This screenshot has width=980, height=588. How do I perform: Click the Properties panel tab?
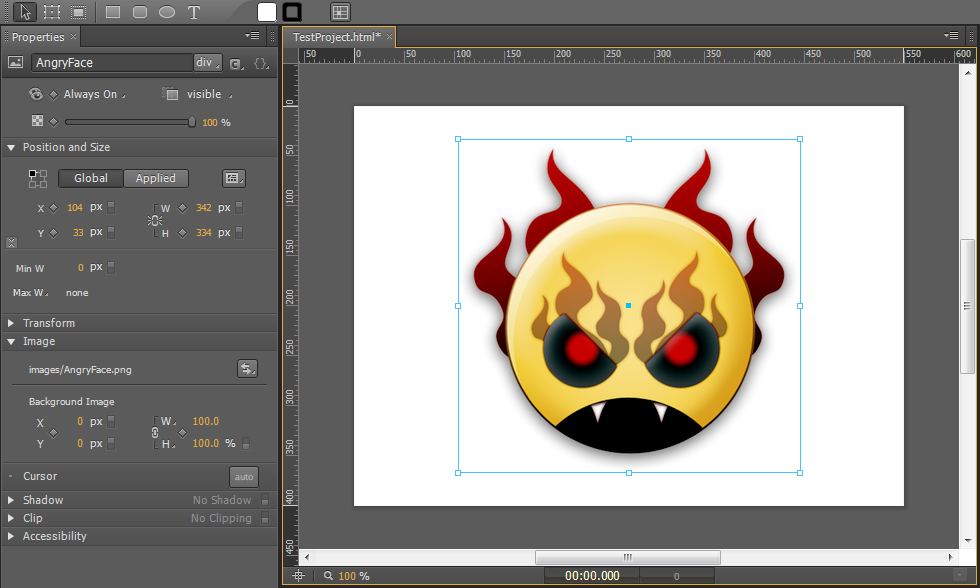coord(38,37)
